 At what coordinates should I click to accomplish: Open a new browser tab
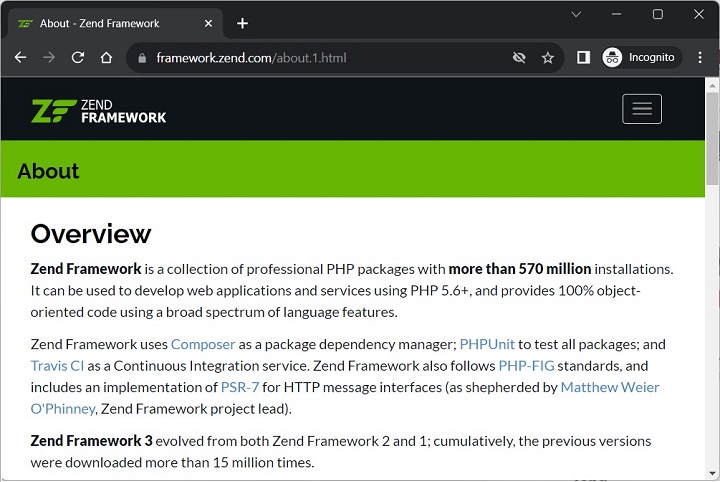click(x=242, y=23)
